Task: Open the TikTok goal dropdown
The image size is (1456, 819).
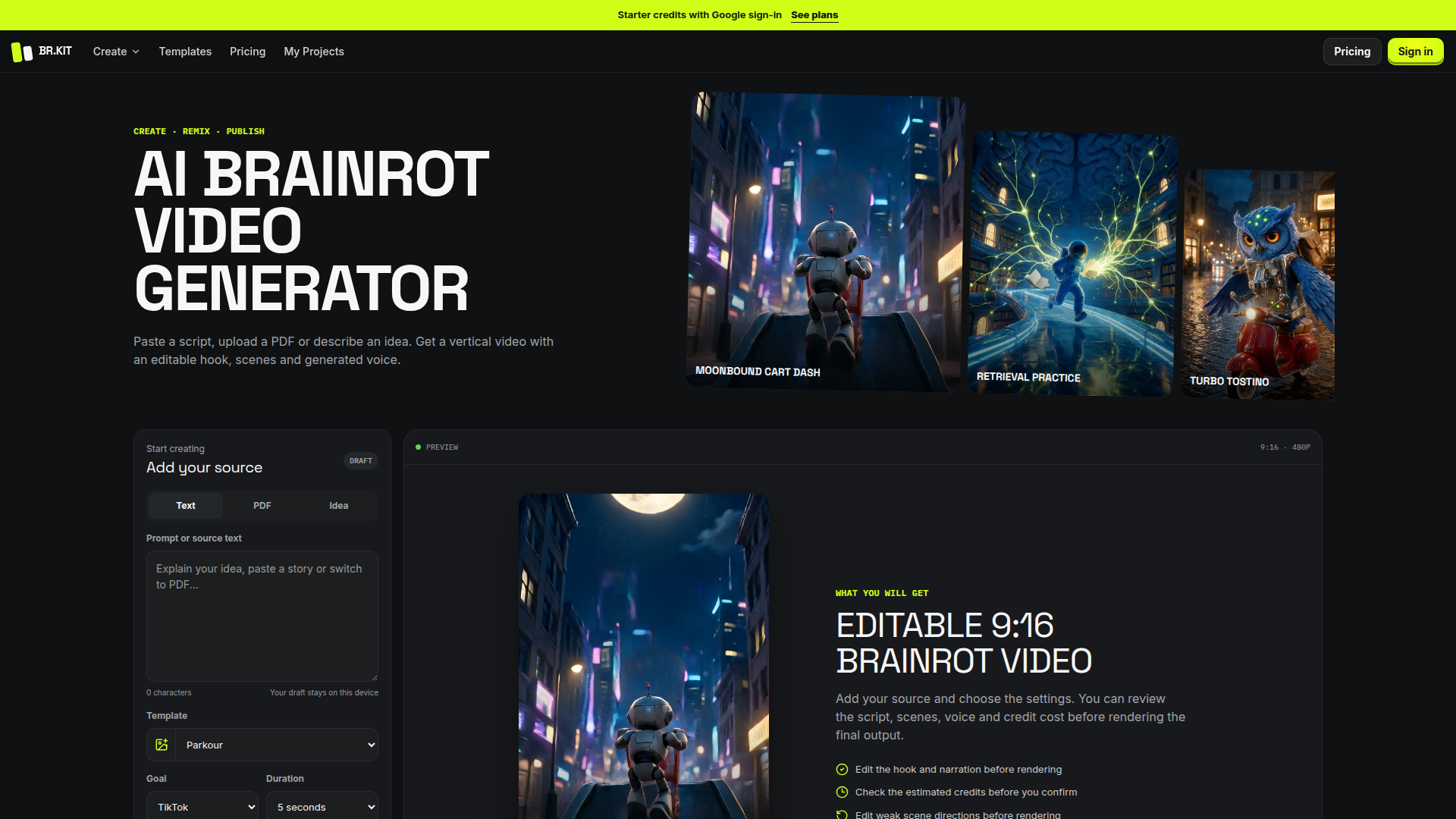Action: 202,807
